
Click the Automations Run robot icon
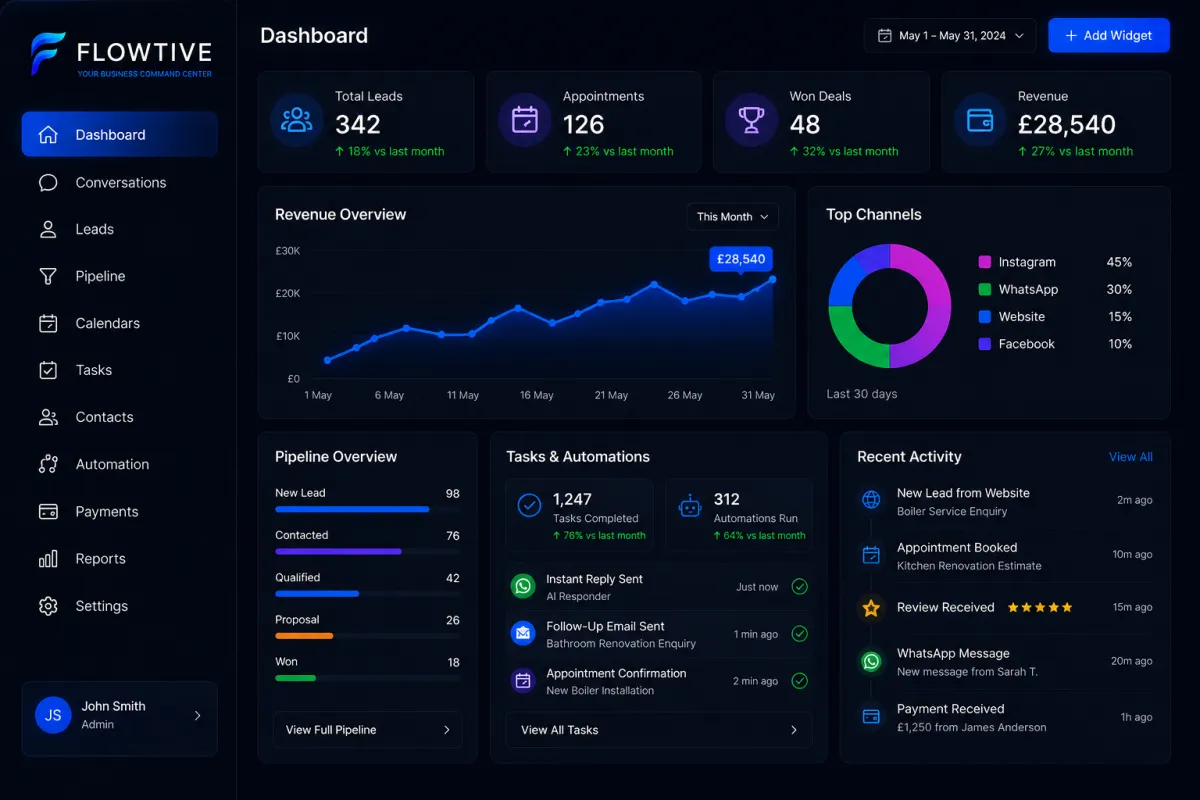point(690,506)
